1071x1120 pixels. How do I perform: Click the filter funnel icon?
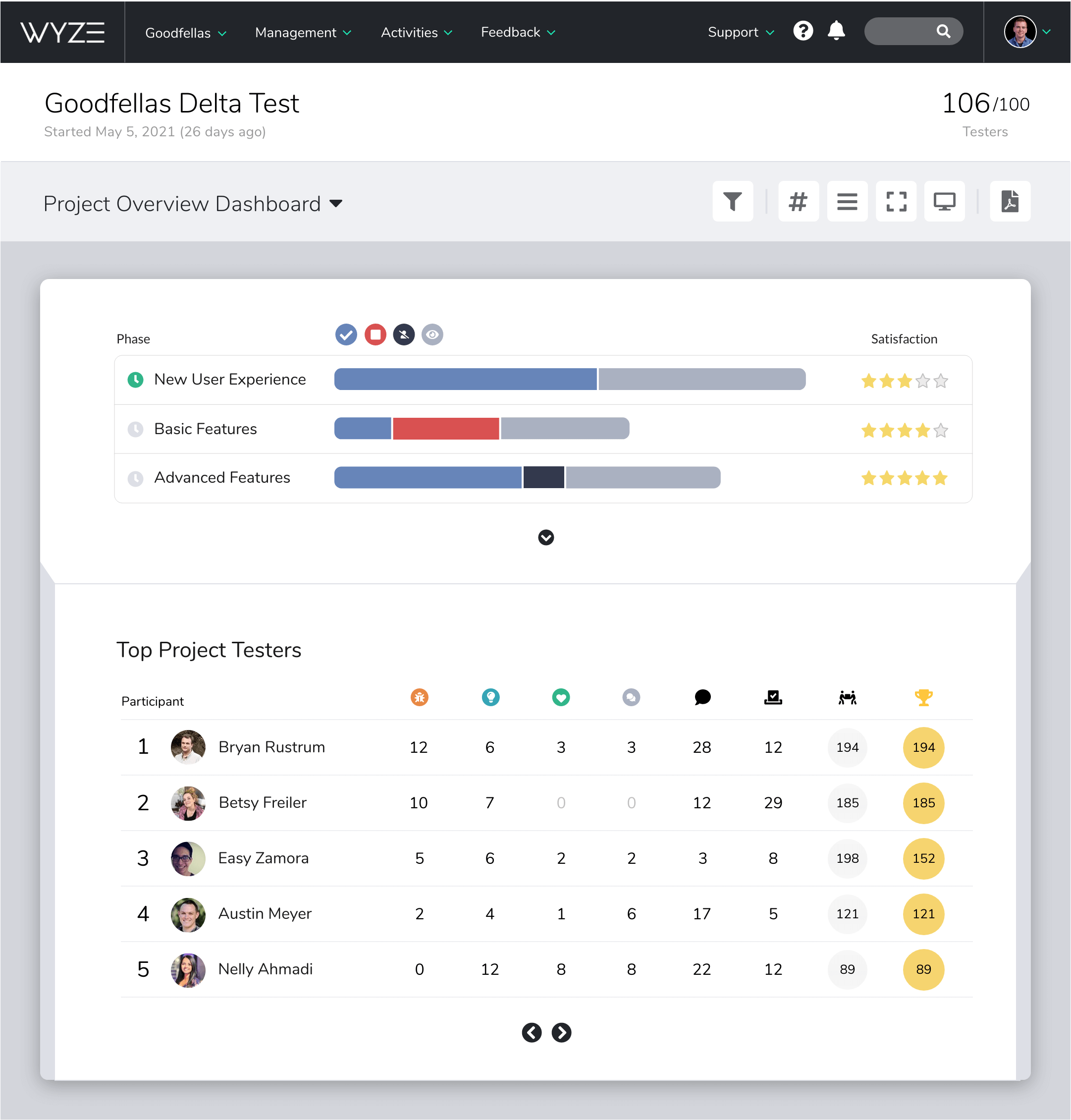click(x=733, y=201)
